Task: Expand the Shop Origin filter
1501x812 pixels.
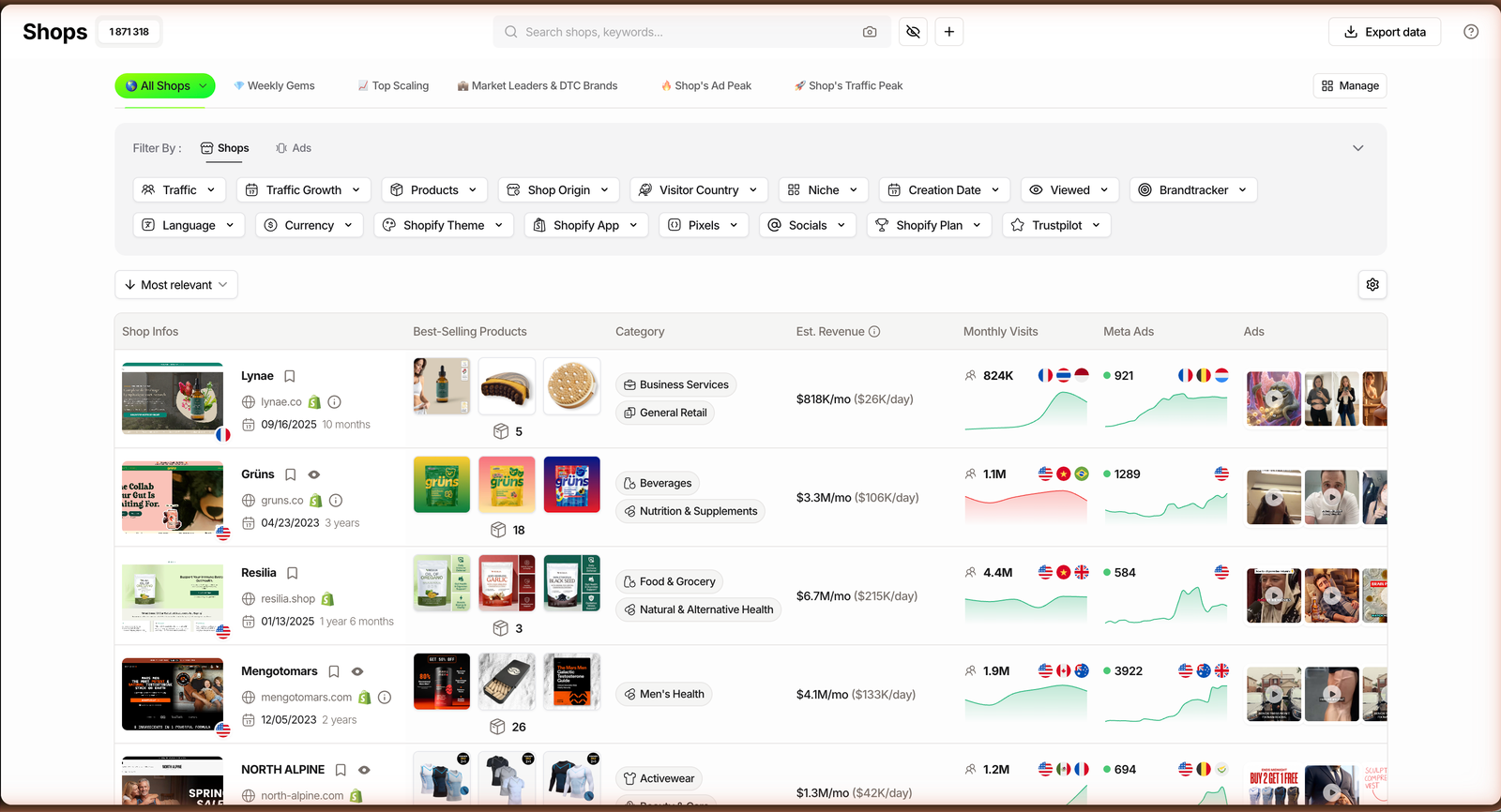Action: click(558, 189)
